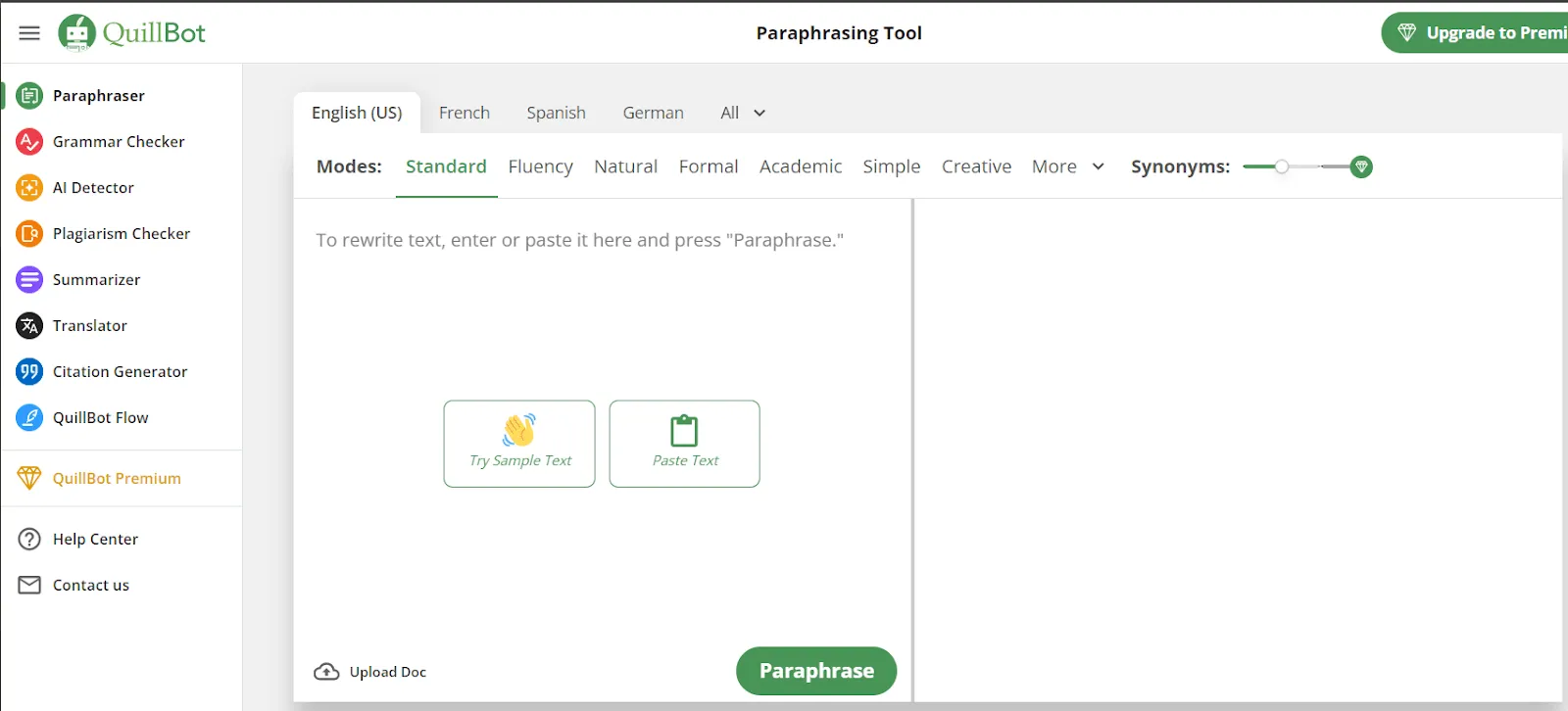Click the green Paraphrase button
The width and height of the screenshot is (1568, 711).
click(816, 671)
